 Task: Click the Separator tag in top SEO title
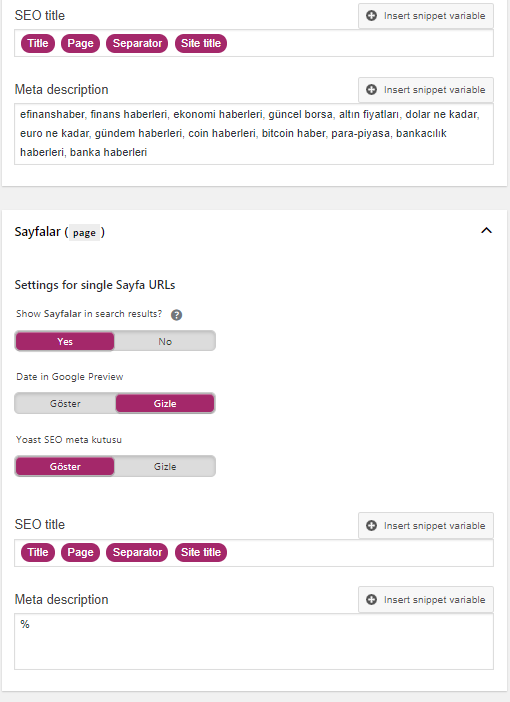click(x=137, y=43)
